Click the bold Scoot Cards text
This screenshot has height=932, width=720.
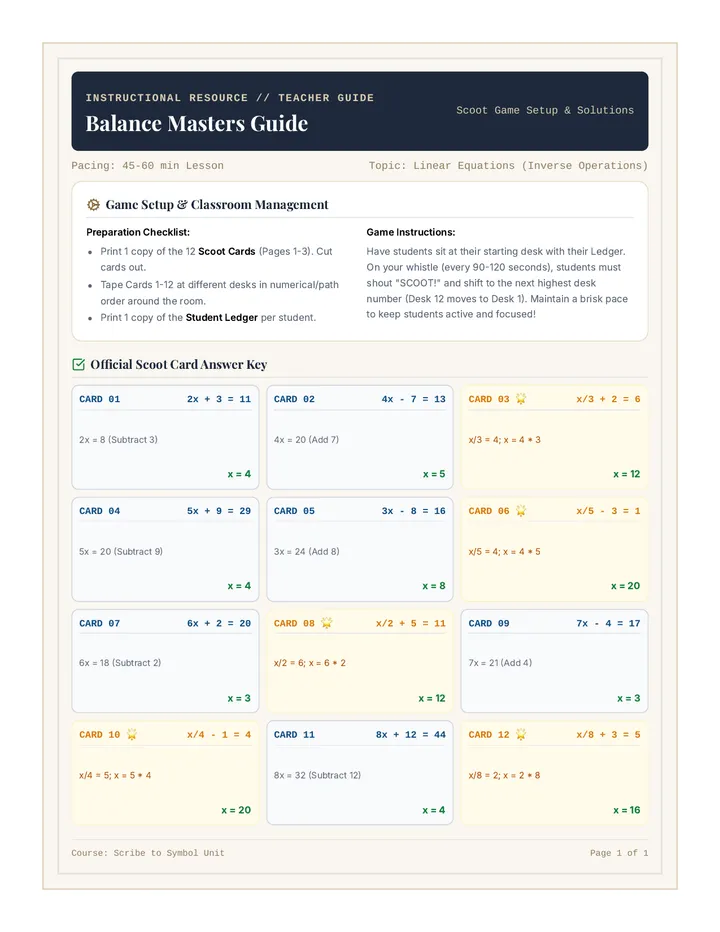pyautogui.click(x=227, y=251)
